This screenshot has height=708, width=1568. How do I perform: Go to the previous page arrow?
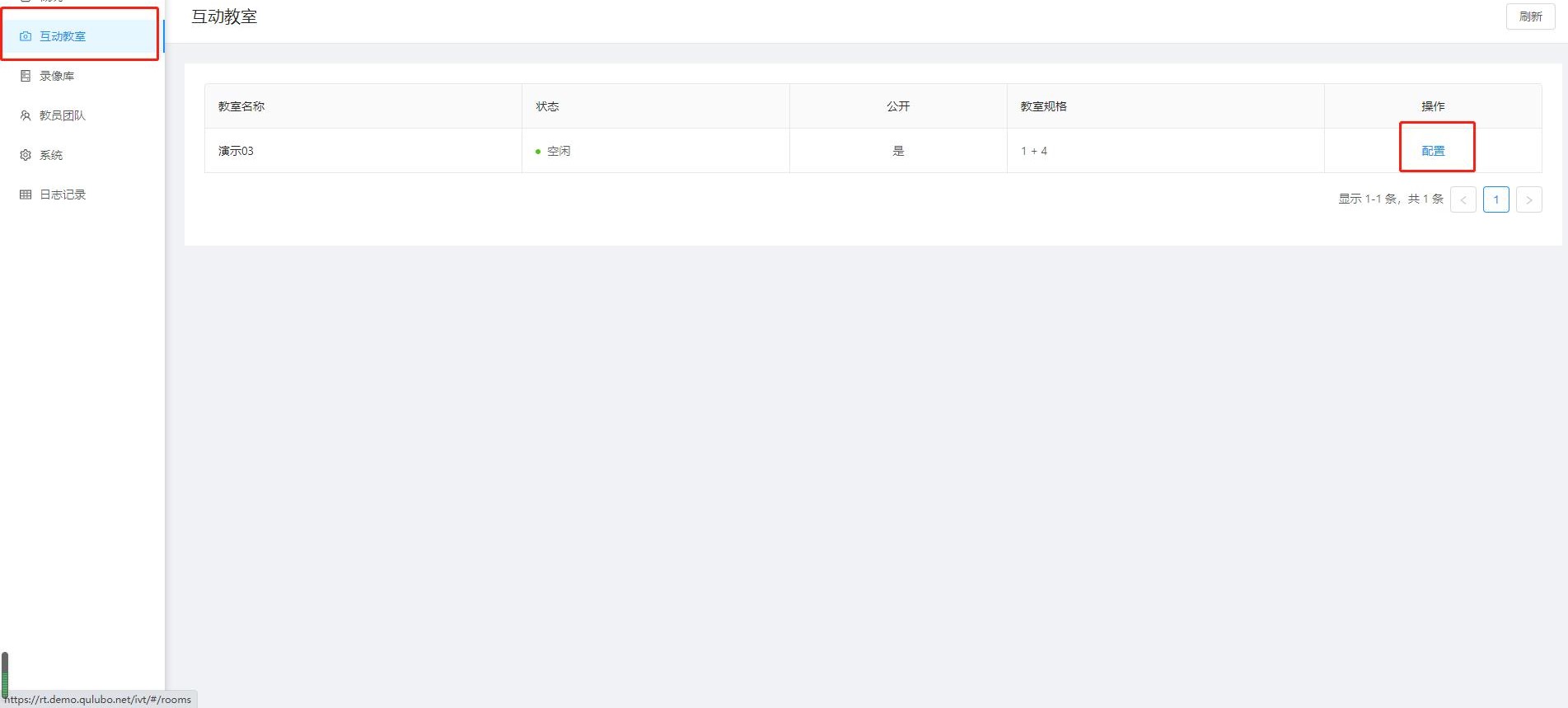(x=1463, y=199)
